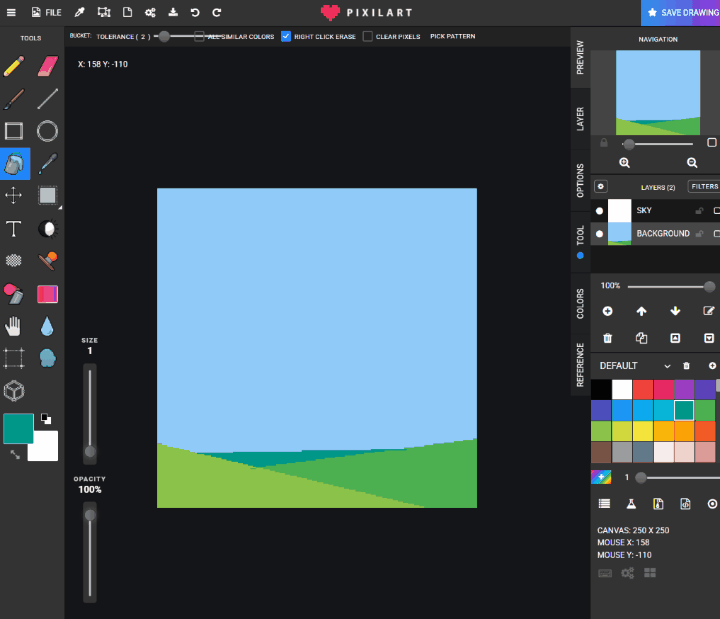Click the Redo arrow in top toolbar
This screenshot has height=619, width=720.
[x=217, y=12]
